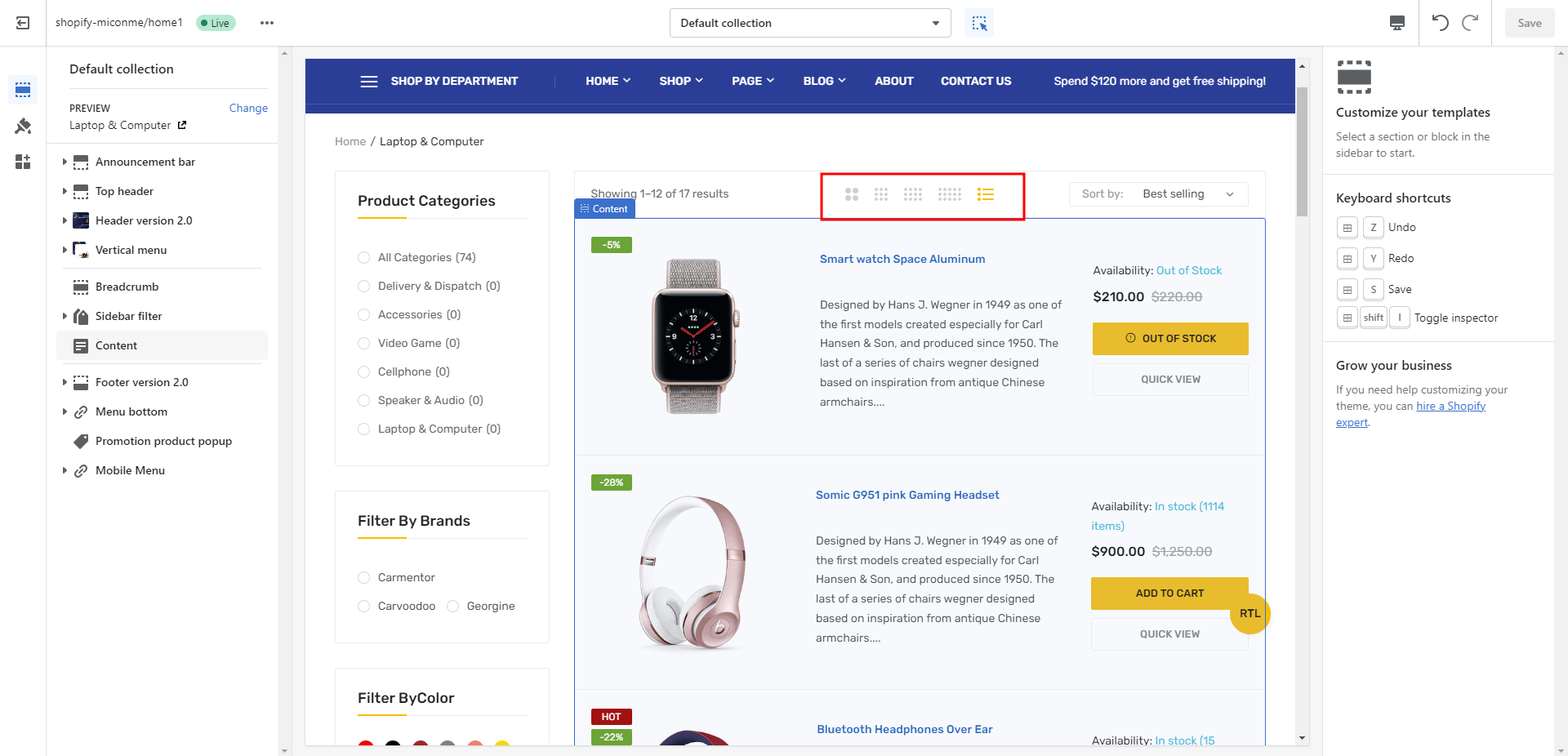
Task: Click the Change preview link
Action: [248, 108]
